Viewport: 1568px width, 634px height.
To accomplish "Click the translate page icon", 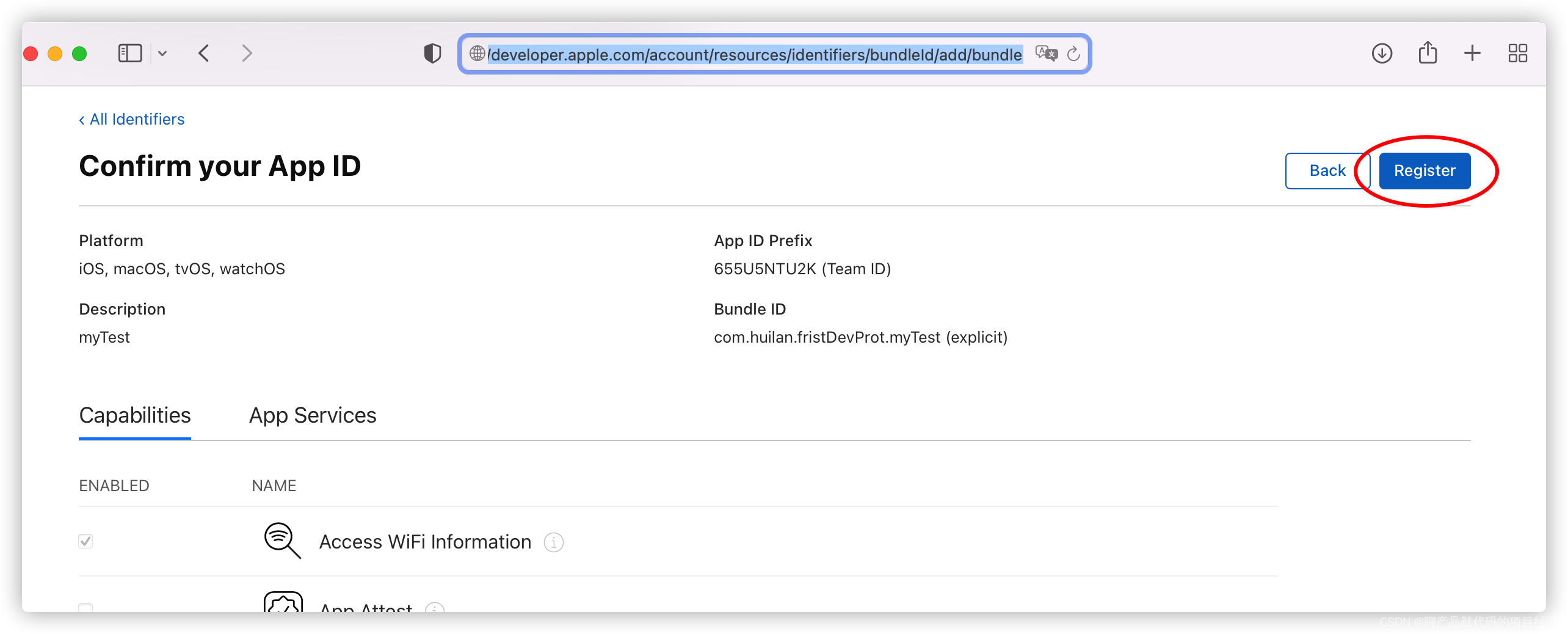I will coord(1046,54).
